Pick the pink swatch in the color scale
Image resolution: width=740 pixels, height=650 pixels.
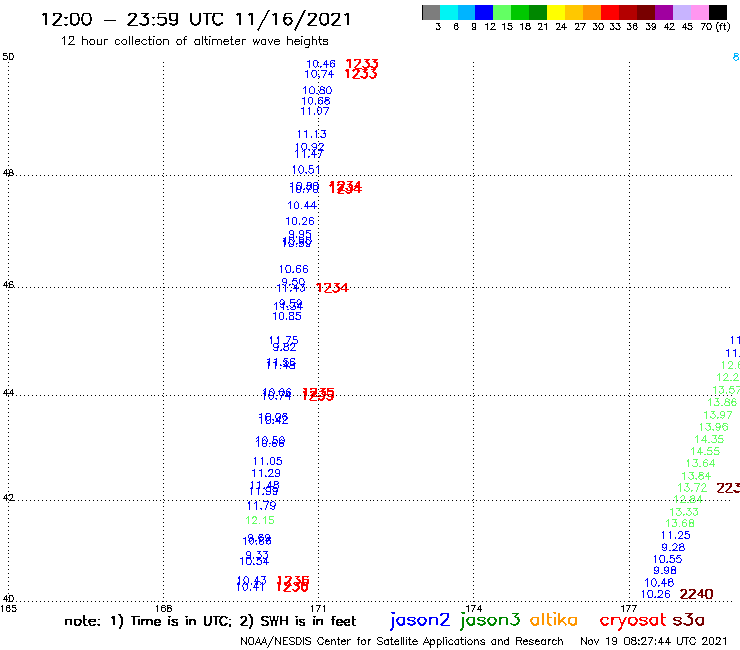[699, 12]
